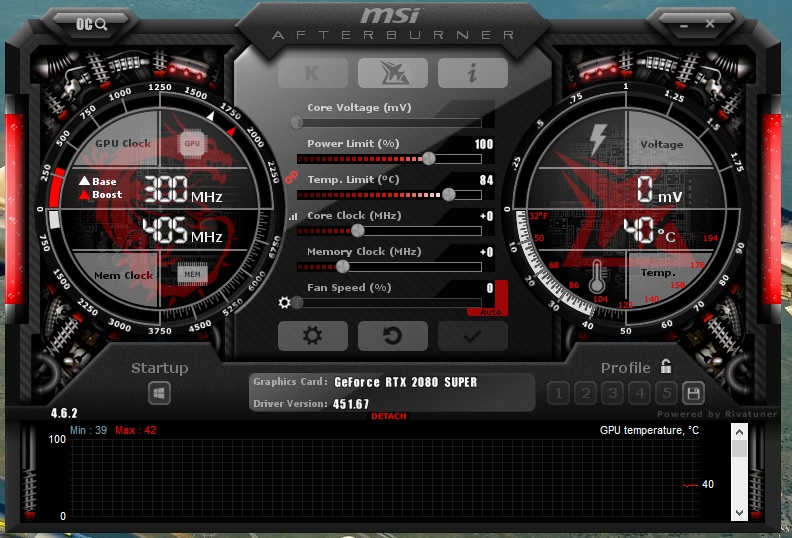Click the Min : 39 graph value

(x=88, y=430)
